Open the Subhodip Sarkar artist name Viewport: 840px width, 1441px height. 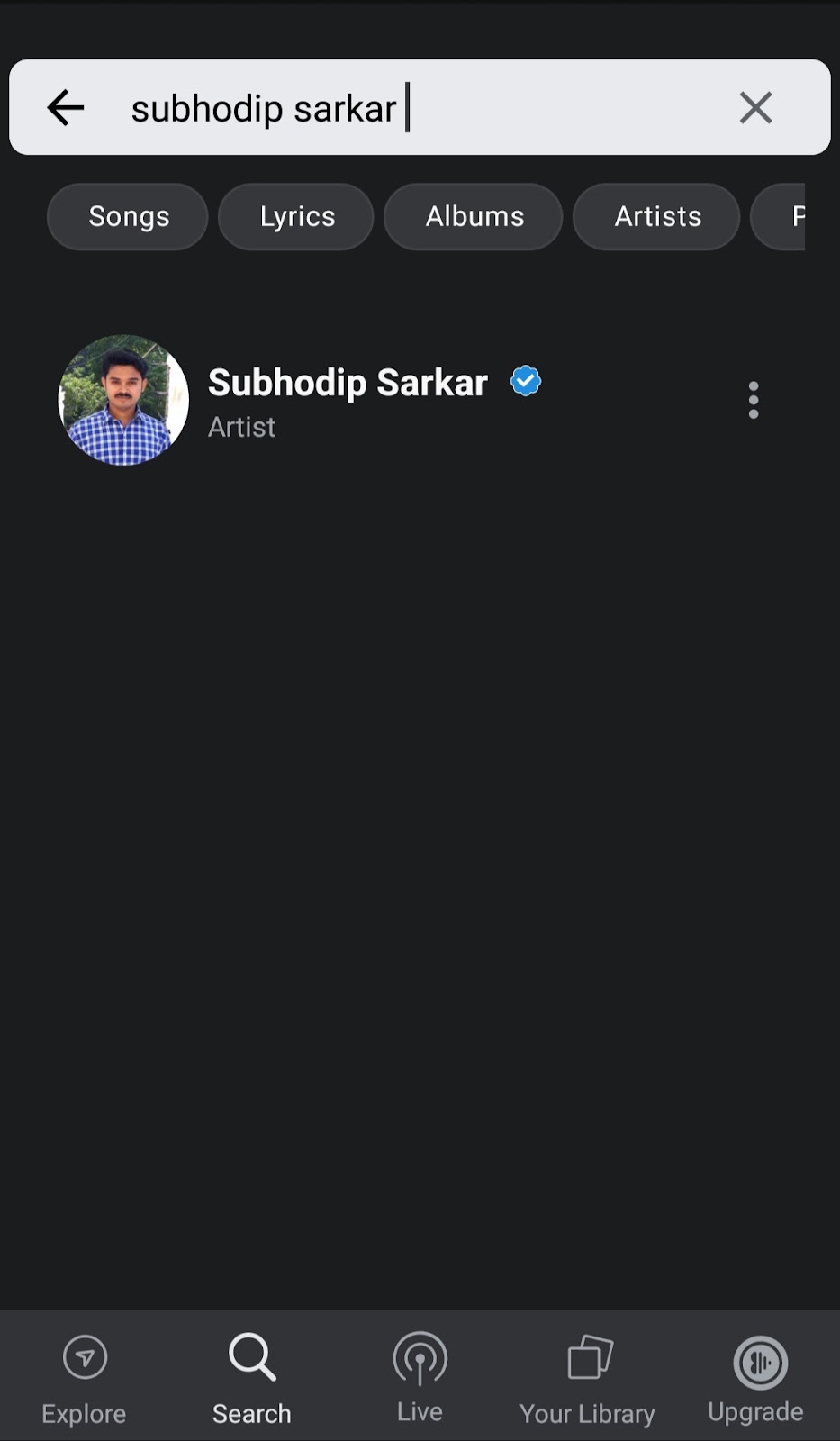(348, 382)
